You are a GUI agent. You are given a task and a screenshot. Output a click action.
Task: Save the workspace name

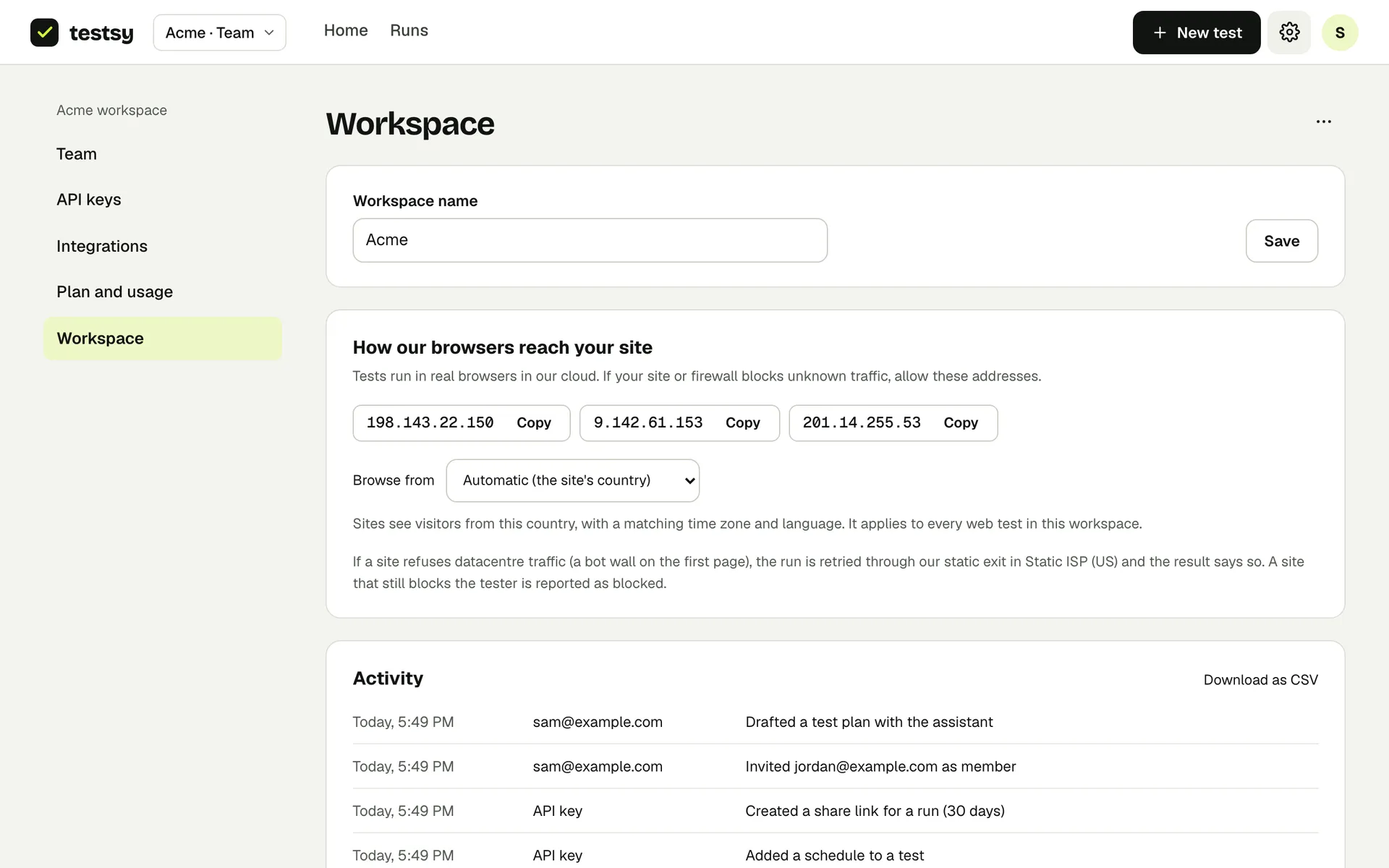[x=1281, y=241]
